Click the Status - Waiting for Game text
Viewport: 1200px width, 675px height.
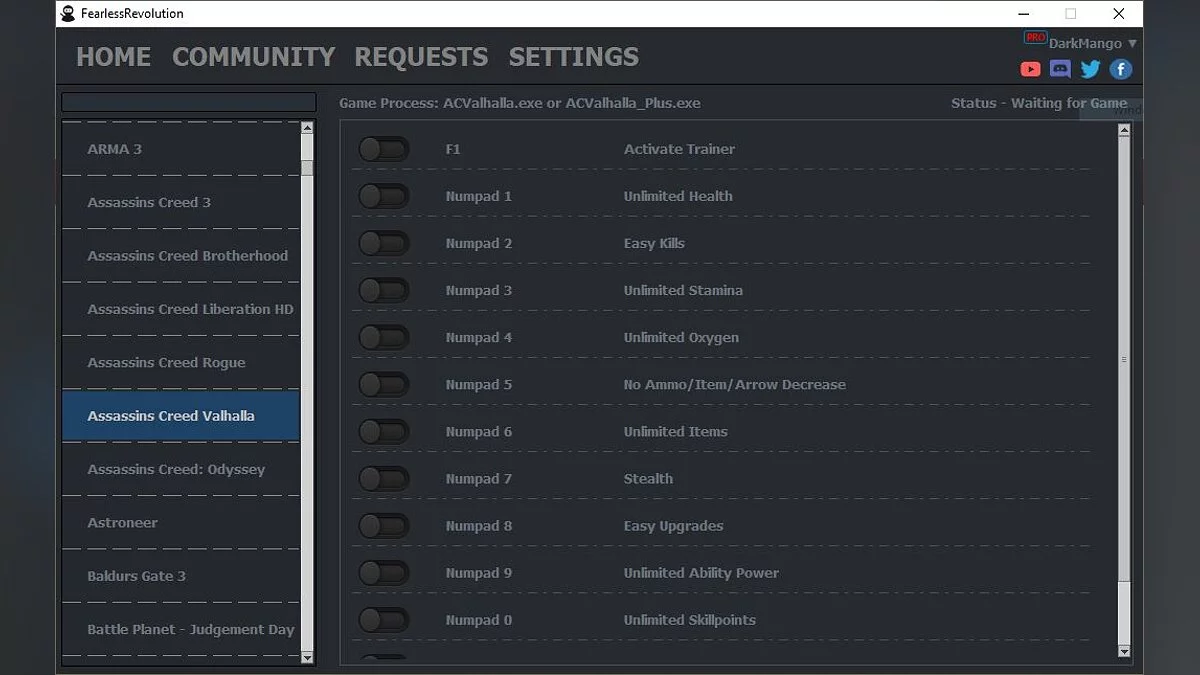tap(1039, 103)
